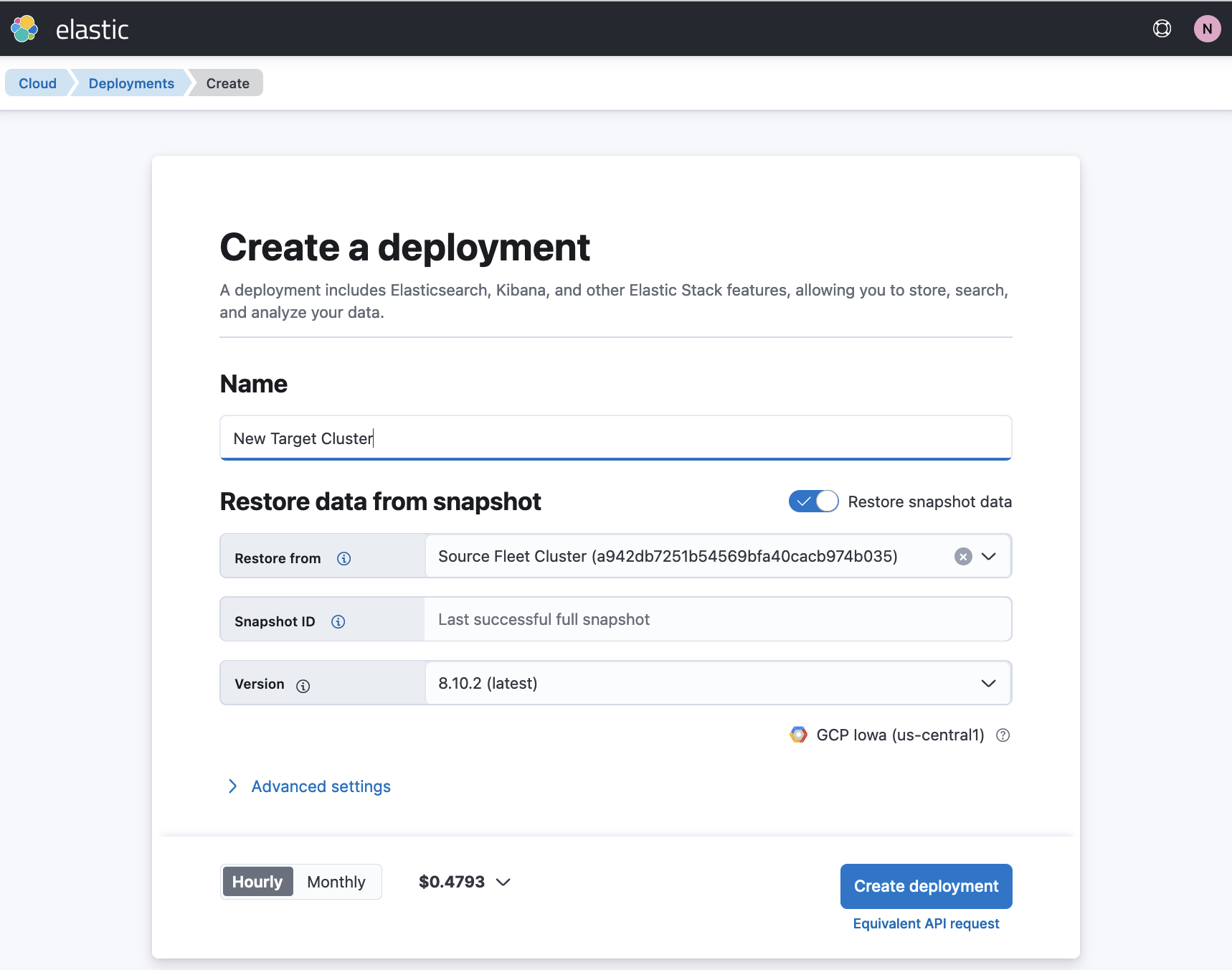Click the GCP provider logo near the region label
Viewport: 1232px width, 970px height.
798,735
